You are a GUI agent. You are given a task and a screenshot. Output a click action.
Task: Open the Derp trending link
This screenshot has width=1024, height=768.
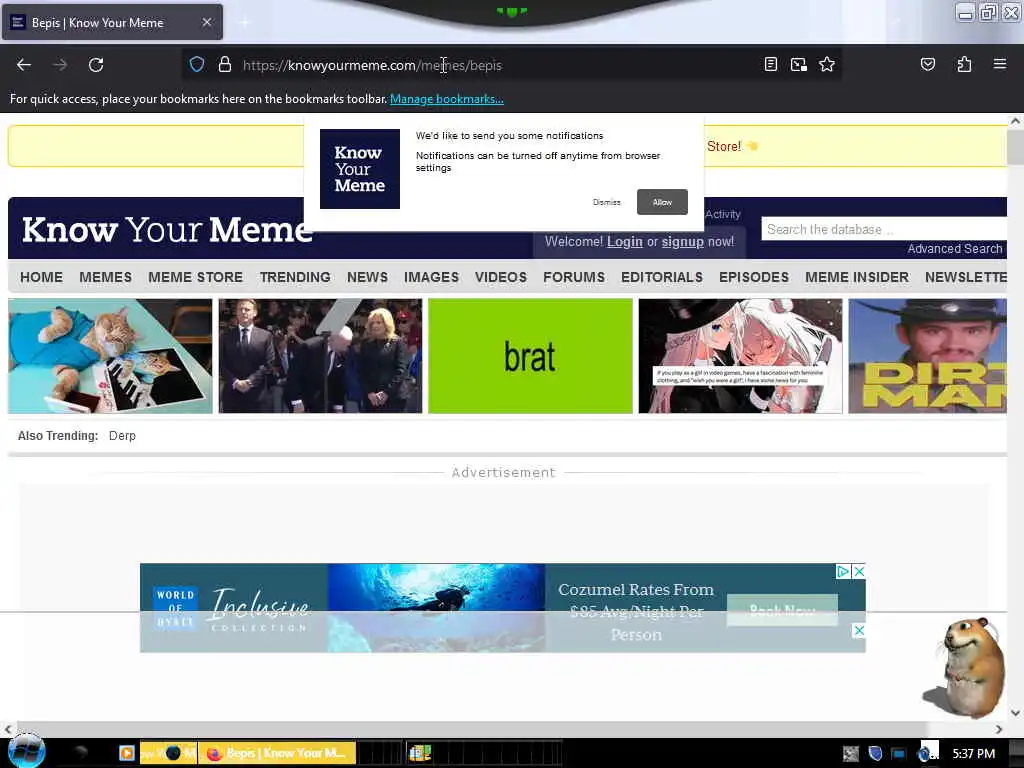(122, 436)
